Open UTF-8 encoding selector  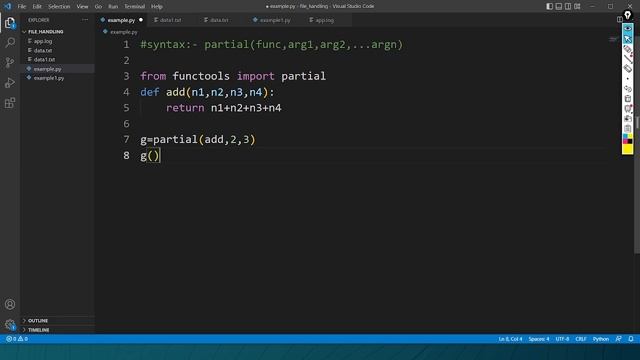(x=562, y=339)
